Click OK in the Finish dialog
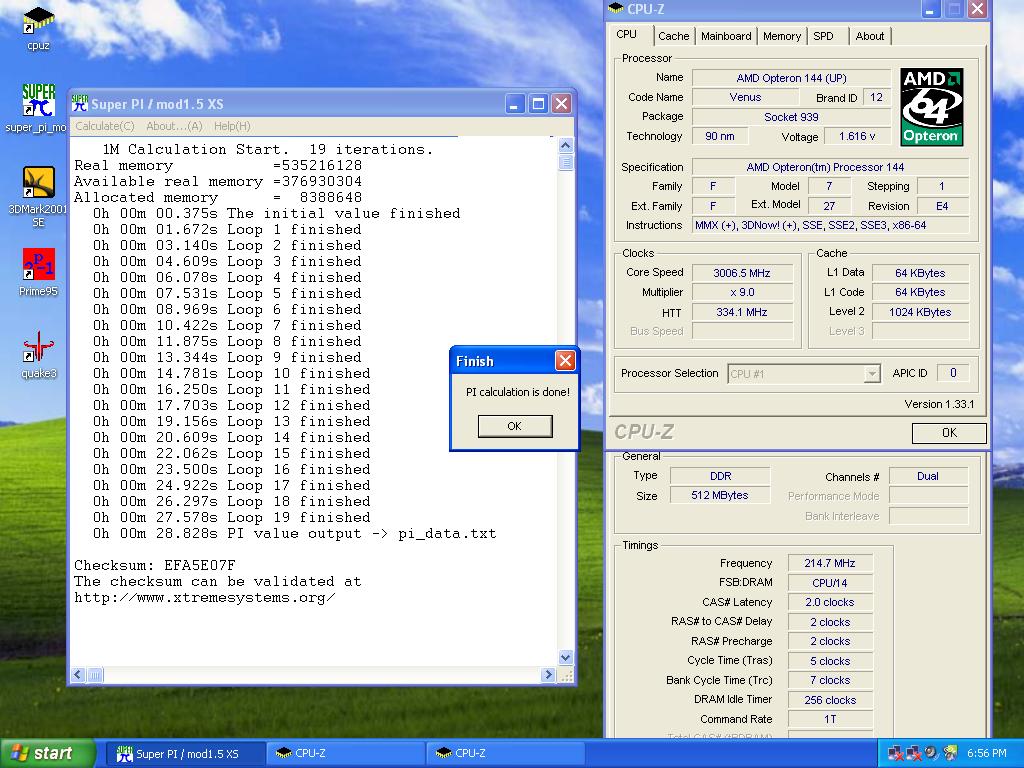The height and width of the screenshot is (768, 1024). point(515,426)
